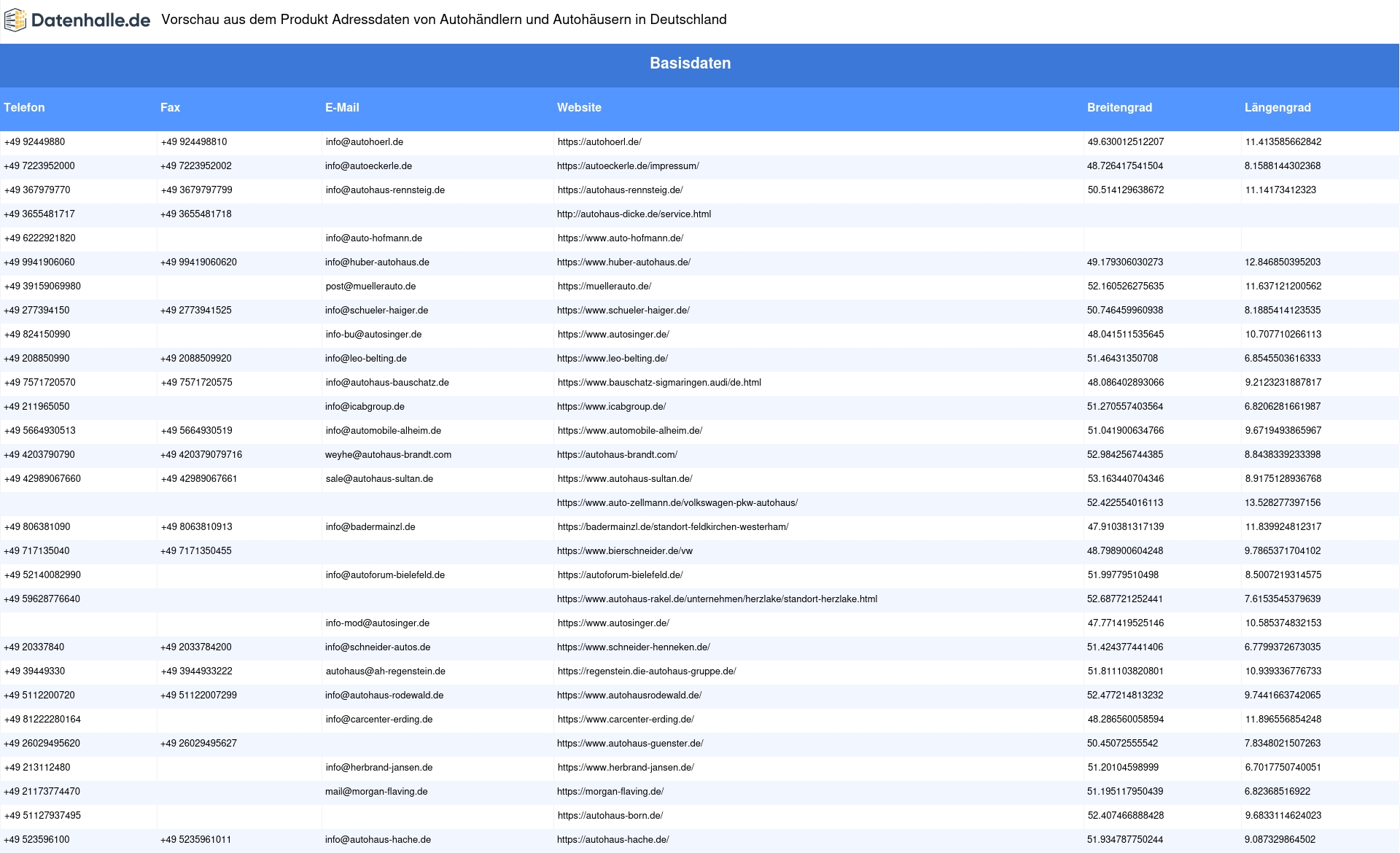Select email weyhe@autohaus-brandt.com
The height and width of the screenshot is (853, 1400).
(x=388, y=455)
